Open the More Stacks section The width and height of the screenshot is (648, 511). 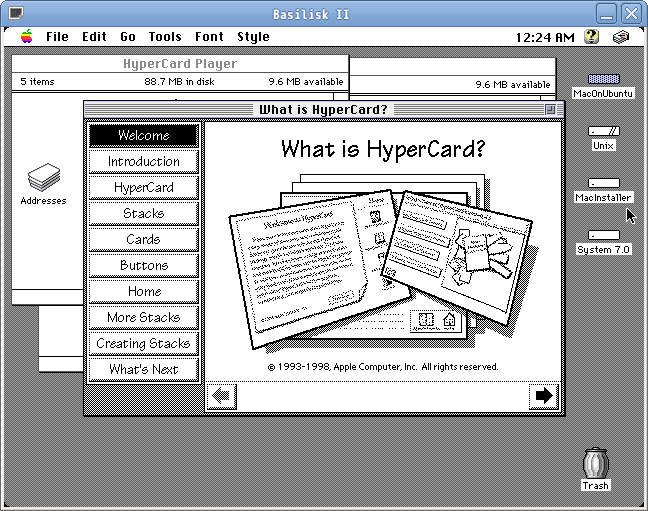click(x=143, y=318)
